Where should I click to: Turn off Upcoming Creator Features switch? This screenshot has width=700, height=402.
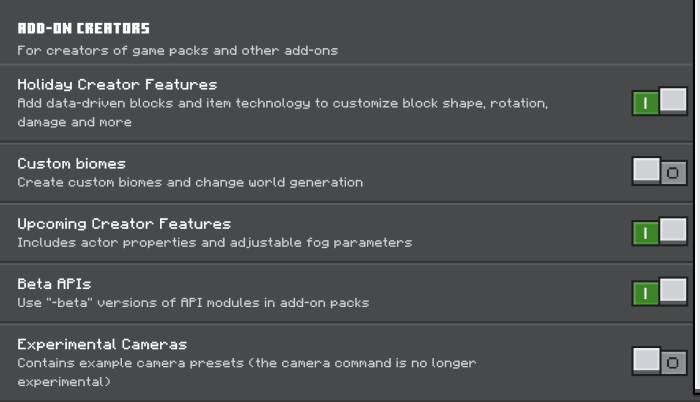click(x=659, y=232)
